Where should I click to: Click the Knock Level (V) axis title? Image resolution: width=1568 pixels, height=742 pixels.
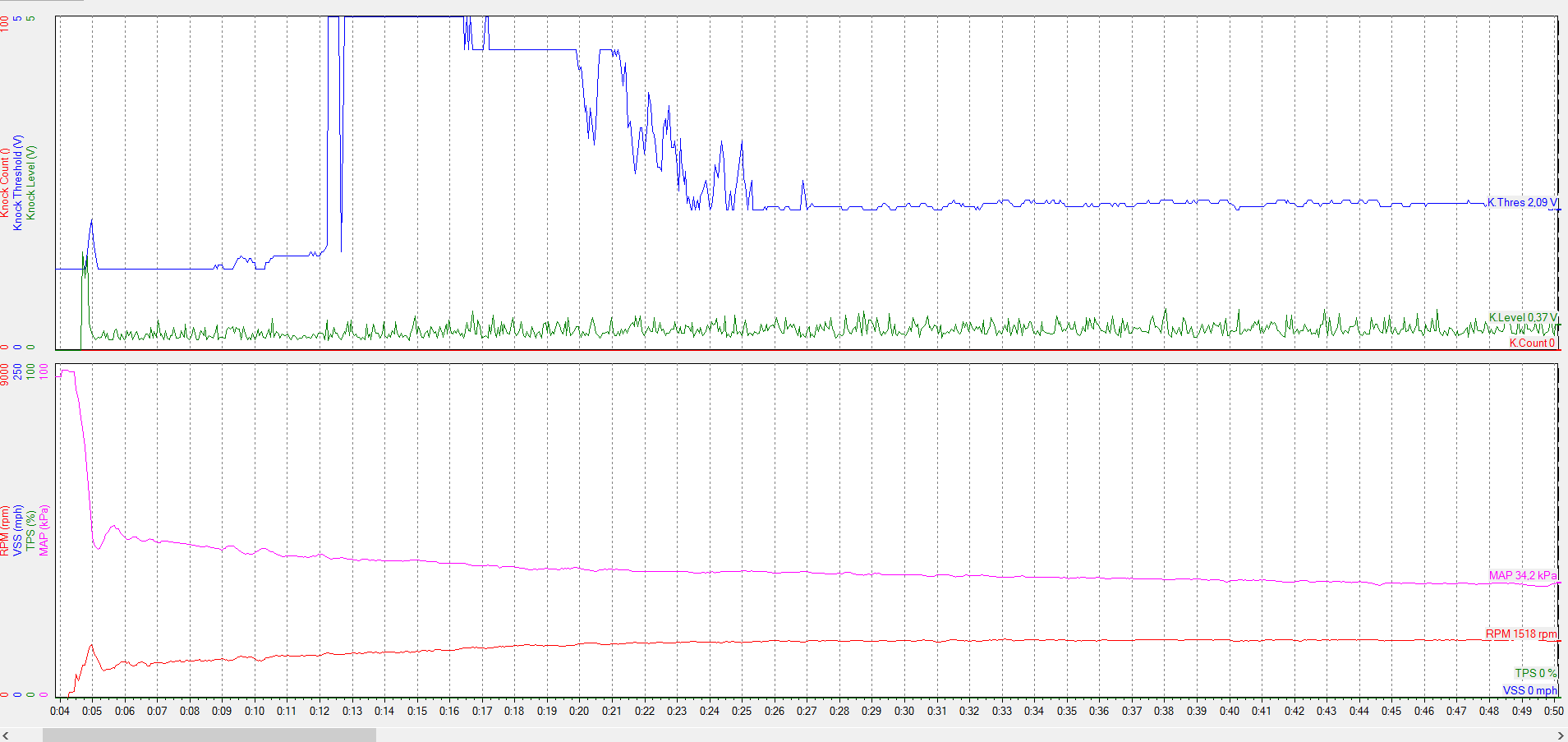coord(31,182)
